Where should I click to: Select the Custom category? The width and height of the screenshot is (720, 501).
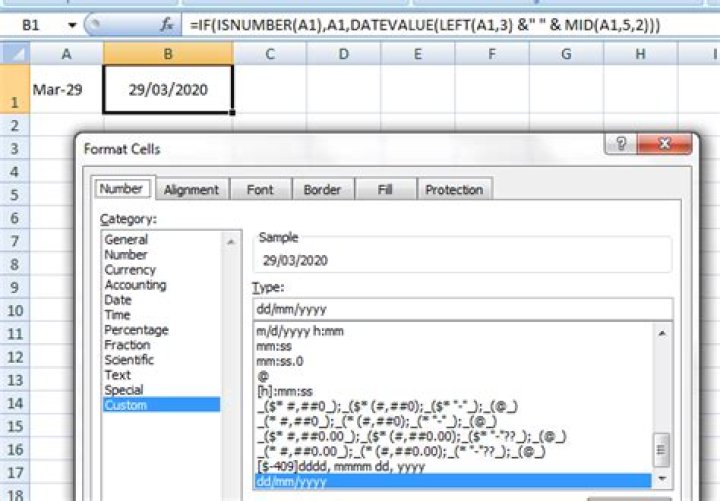point(161,405)
